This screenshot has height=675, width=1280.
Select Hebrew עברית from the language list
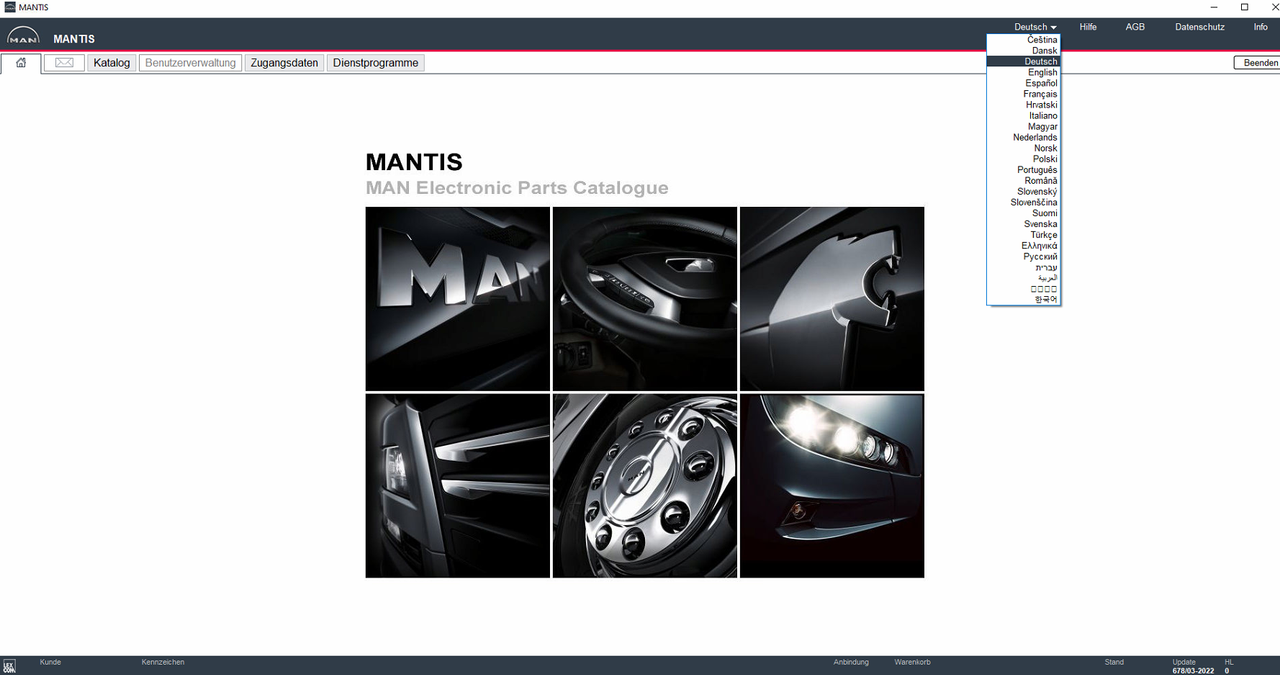pos(1024,268)
